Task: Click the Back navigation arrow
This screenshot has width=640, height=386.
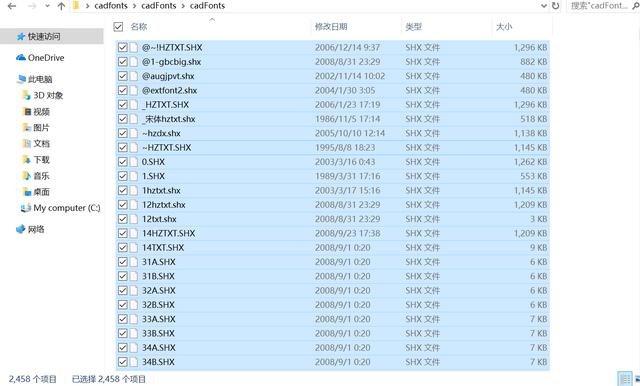Action: 12,6
